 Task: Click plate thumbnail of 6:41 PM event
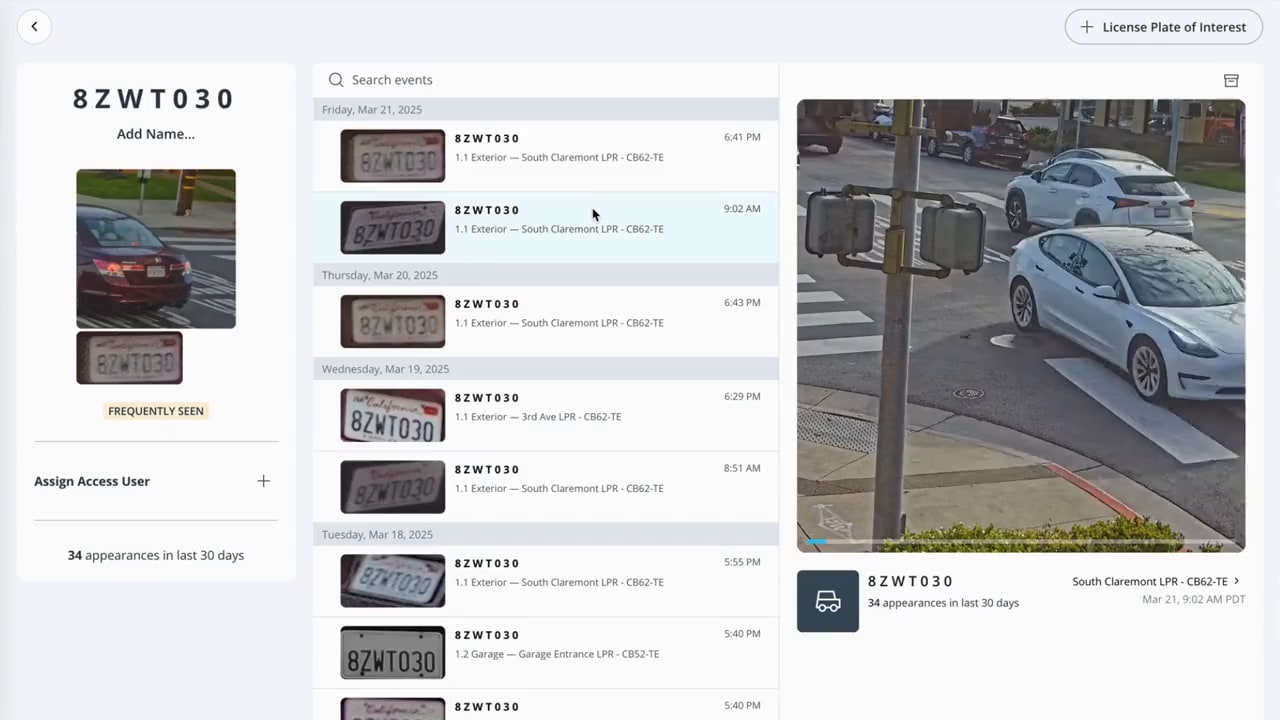393,156
